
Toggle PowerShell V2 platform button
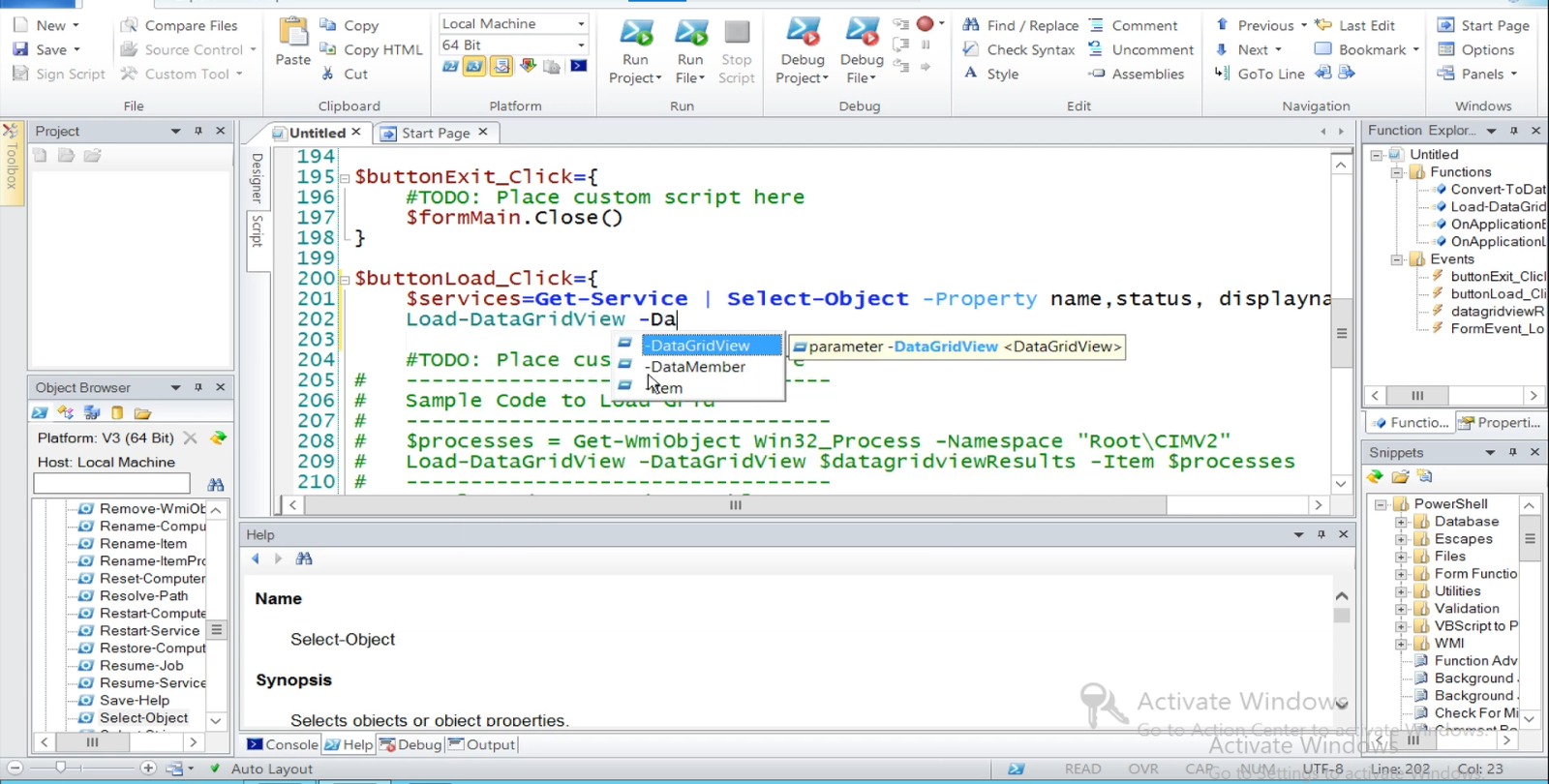[450, 66]
